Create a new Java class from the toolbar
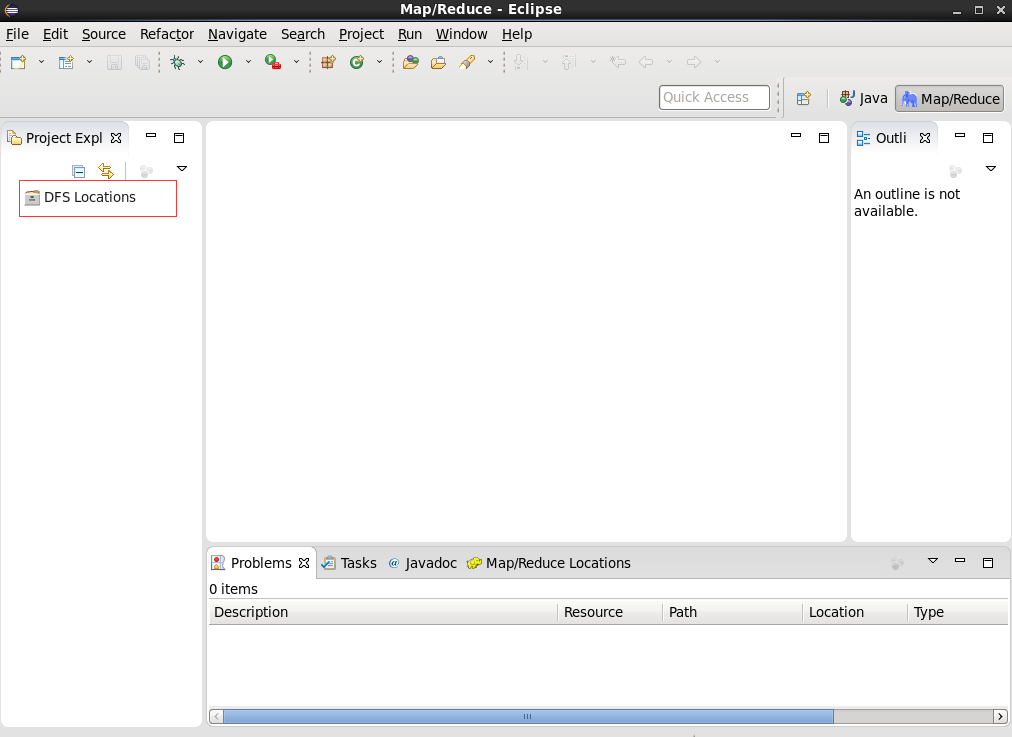 coord(356,61)
